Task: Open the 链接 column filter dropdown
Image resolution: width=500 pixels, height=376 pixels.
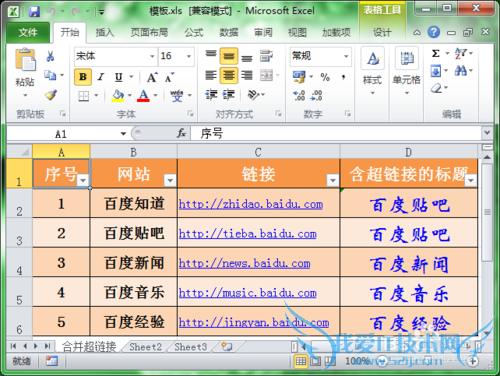Action: 332,180
